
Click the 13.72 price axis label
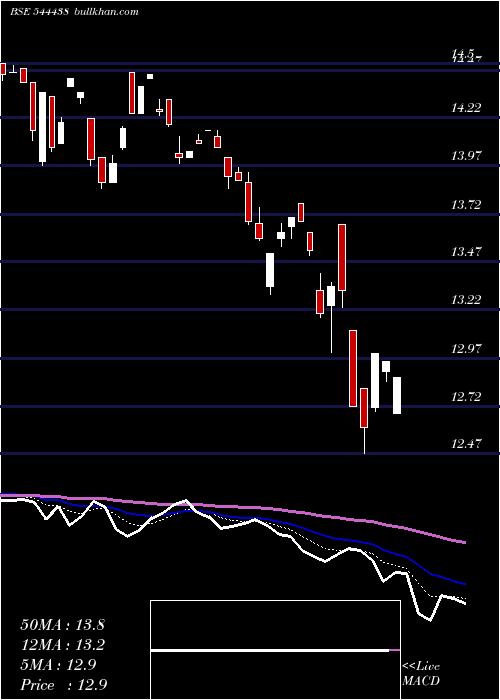[x=466, y=205]
